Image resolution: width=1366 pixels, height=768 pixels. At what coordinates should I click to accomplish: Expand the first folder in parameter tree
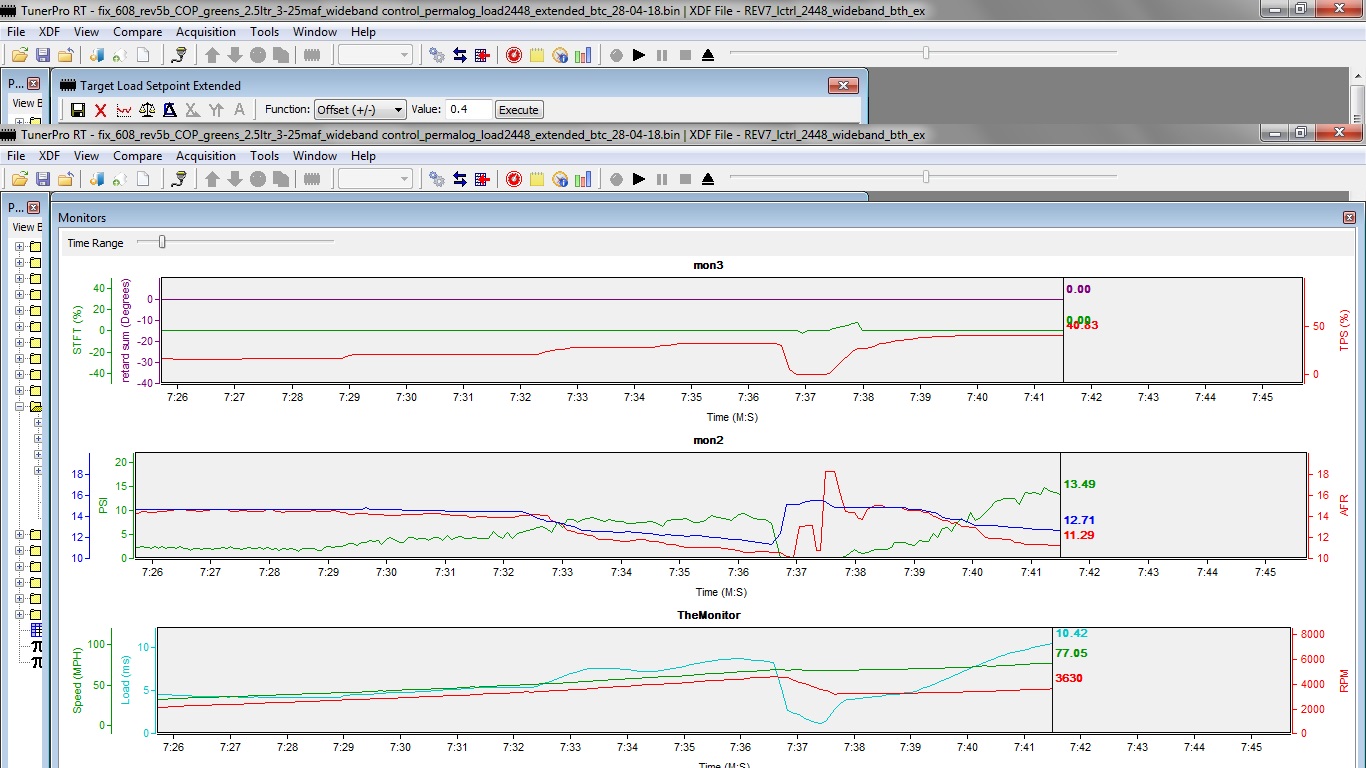20,247
